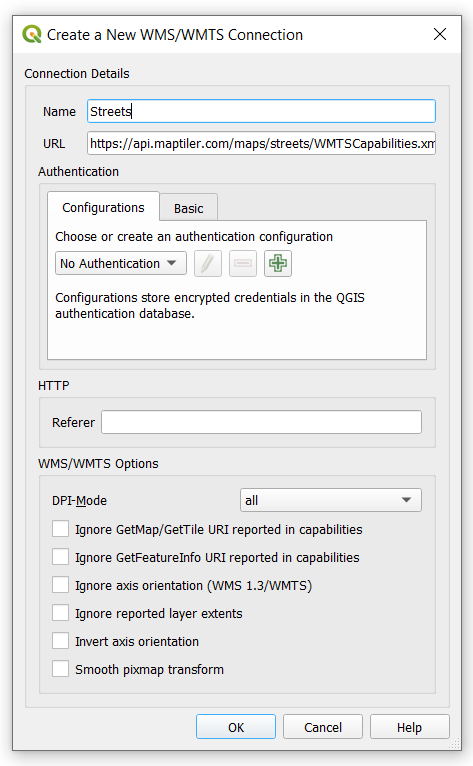
Task: Enable Ignore GetMap/GetTile URI checkbox
Action: pos(61,529)
